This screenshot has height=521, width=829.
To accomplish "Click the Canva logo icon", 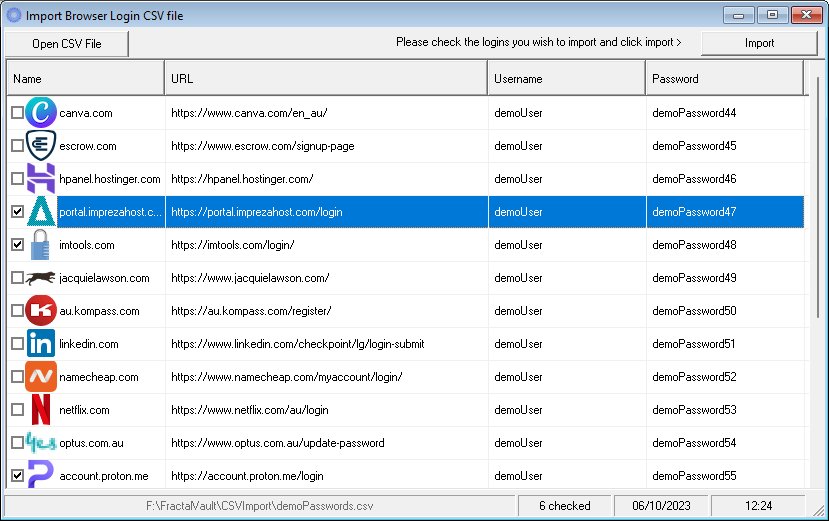I will [41, 113].
